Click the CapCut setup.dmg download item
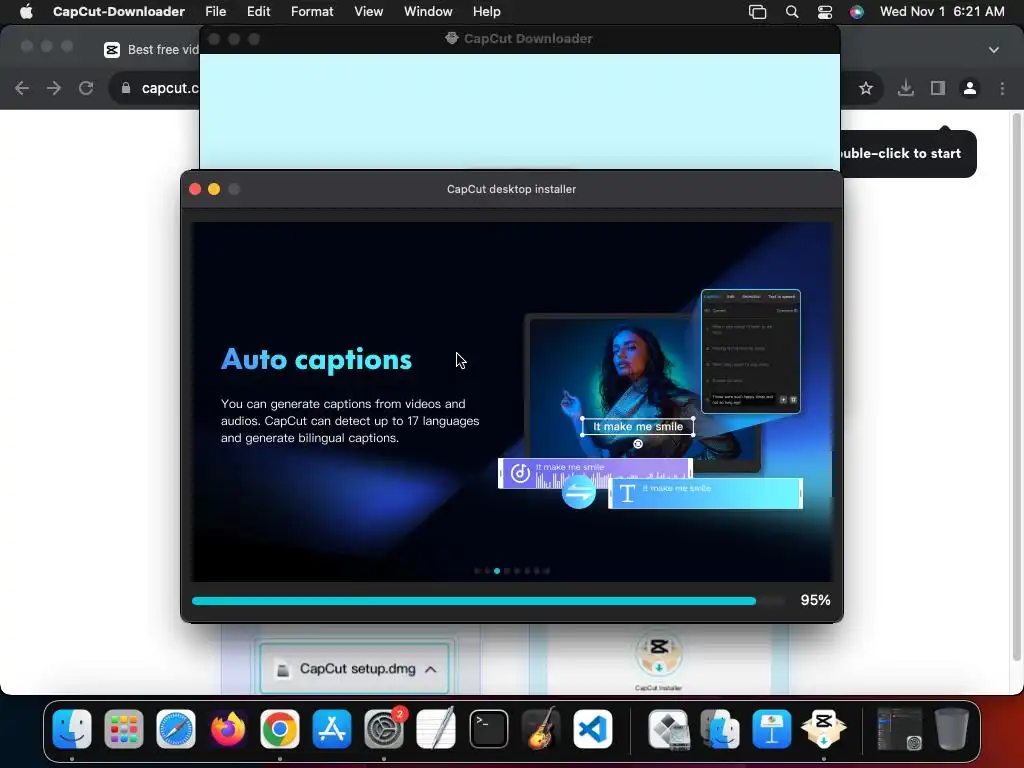 tap(355, 669)
